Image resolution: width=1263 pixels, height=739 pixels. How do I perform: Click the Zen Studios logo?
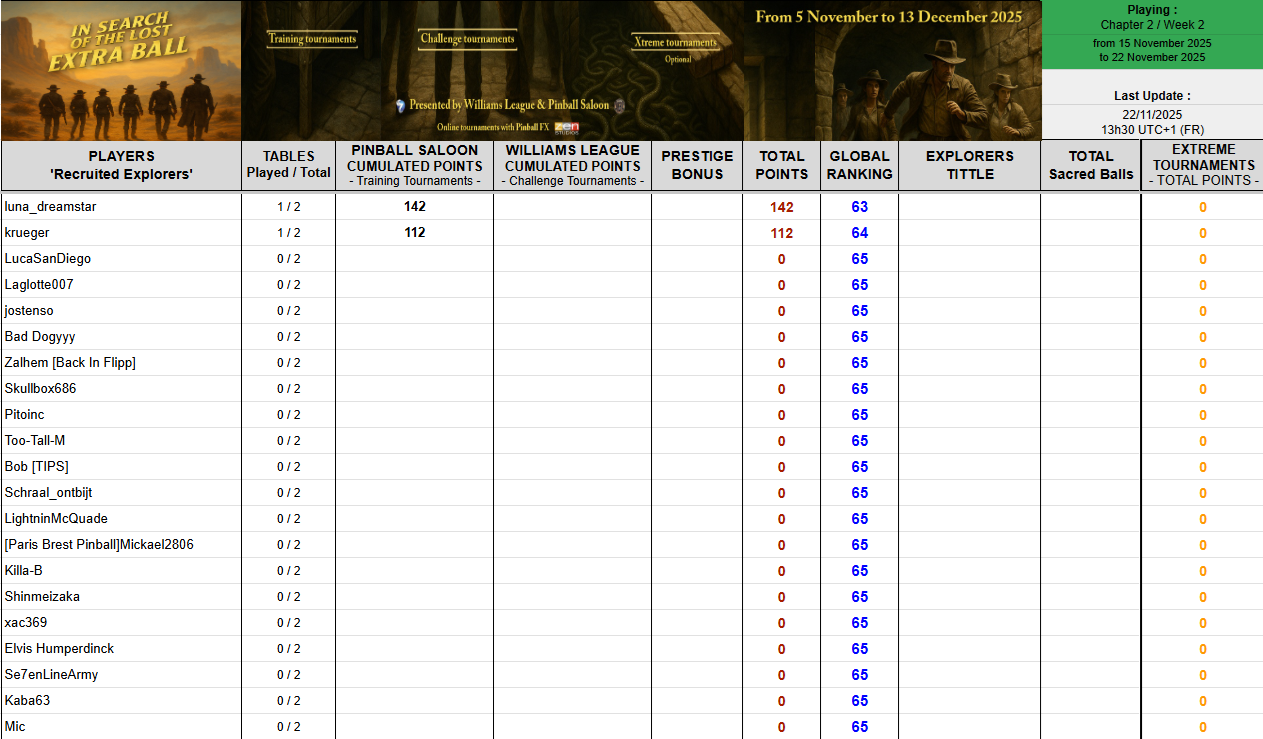pyautogui.click(x=567, y=128)
